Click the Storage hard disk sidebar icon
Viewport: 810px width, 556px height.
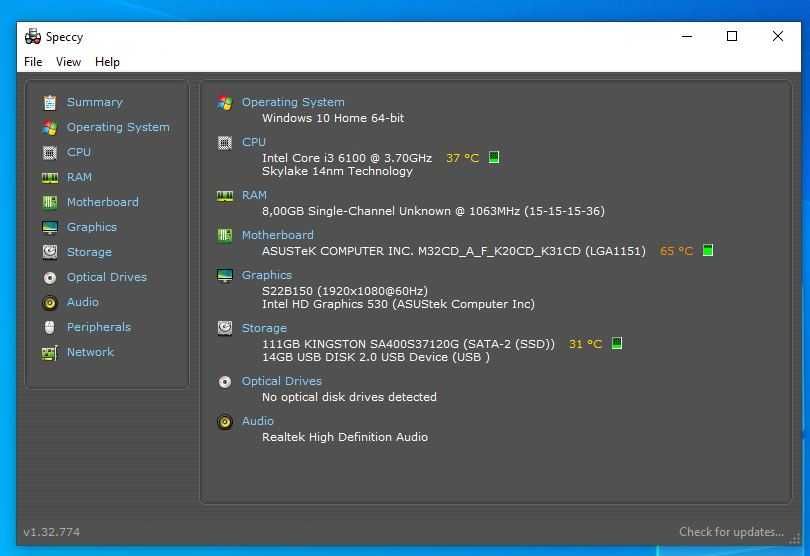point(50,252)
